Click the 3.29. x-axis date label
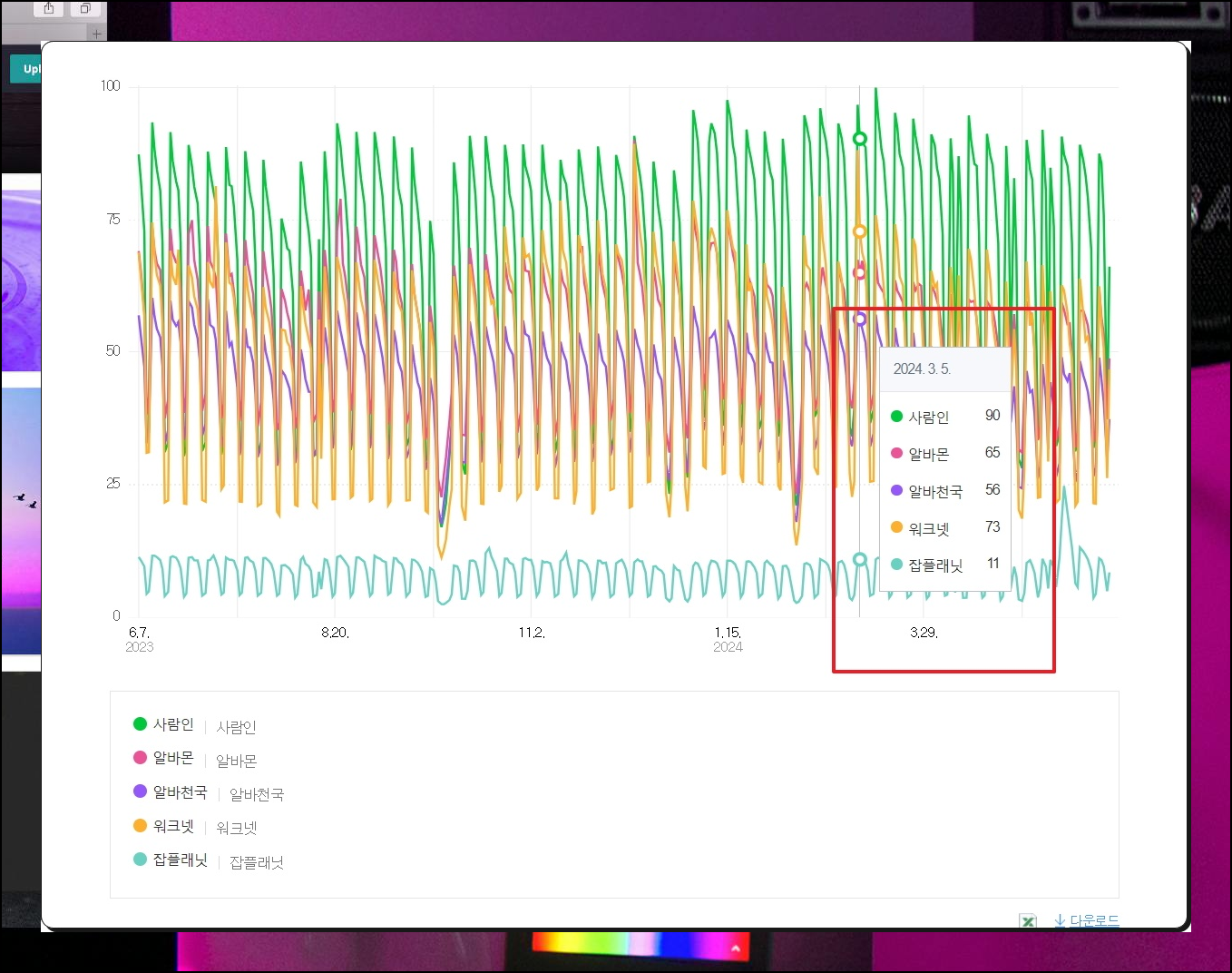Image resolution: width=1232 pixels, height=973 pixels. coord(924,633)
